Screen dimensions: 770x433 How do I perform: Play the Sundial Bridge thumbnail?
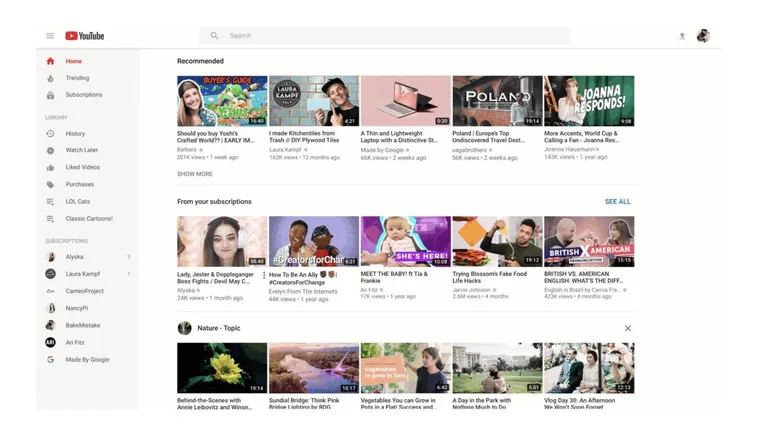tap(314, 368)
